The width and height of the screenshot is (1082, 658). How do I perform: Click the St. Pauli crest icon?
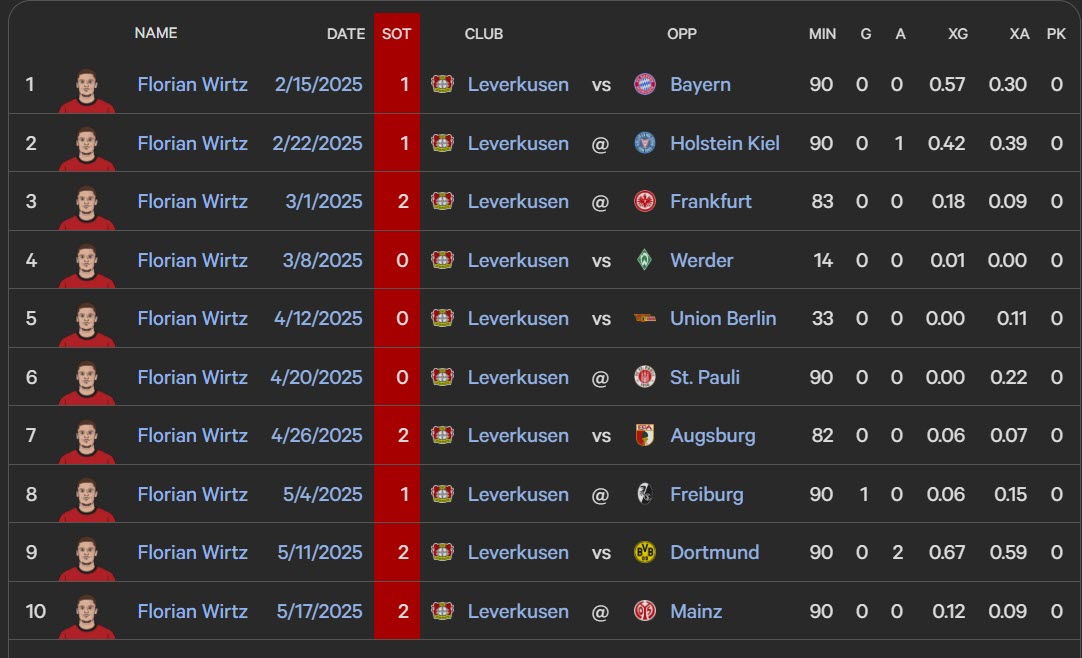pyautogui.click(x=645, y=377)
